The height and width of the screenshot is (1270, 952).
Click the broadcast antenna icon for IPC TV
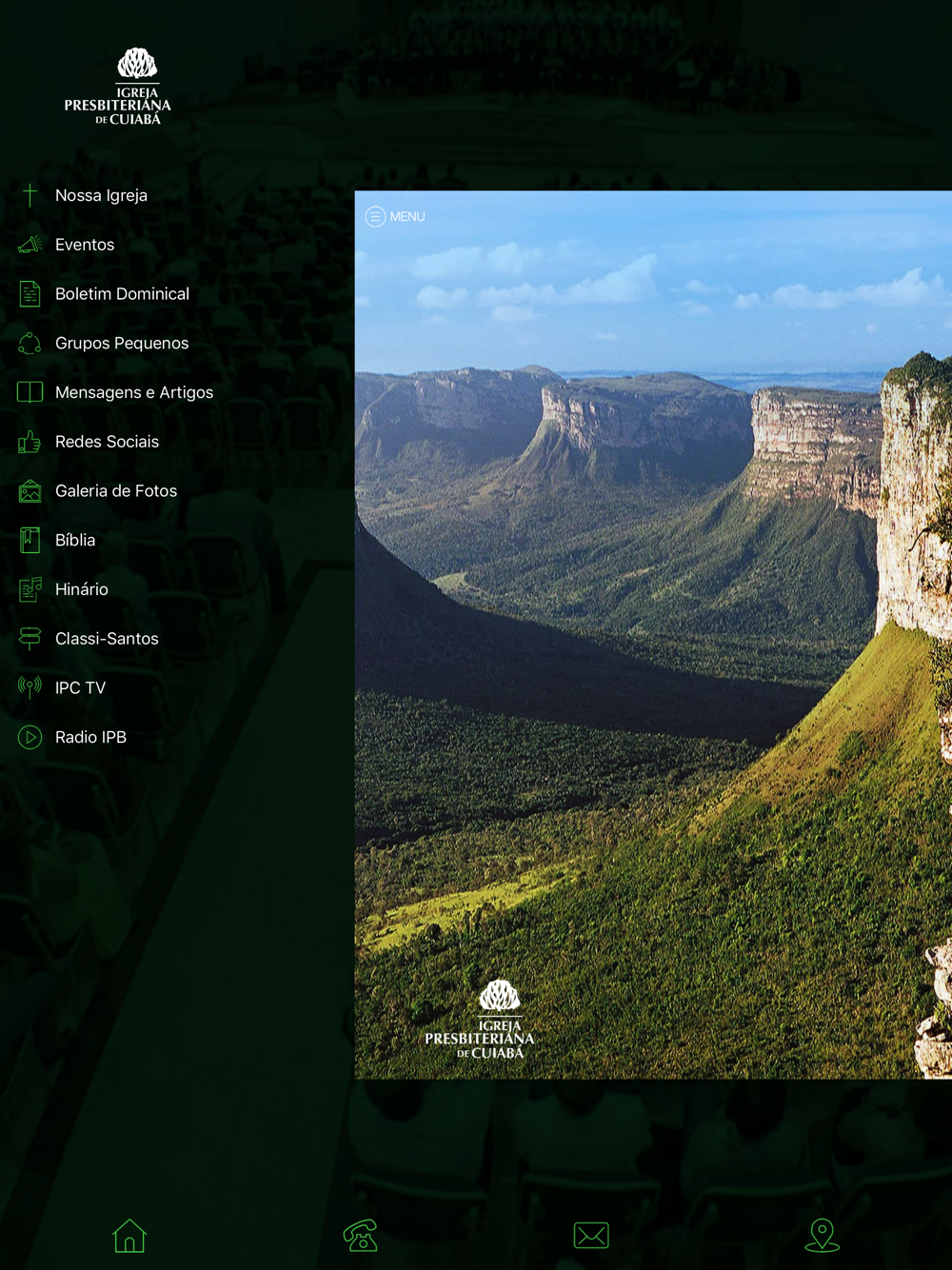coord(30,687)
